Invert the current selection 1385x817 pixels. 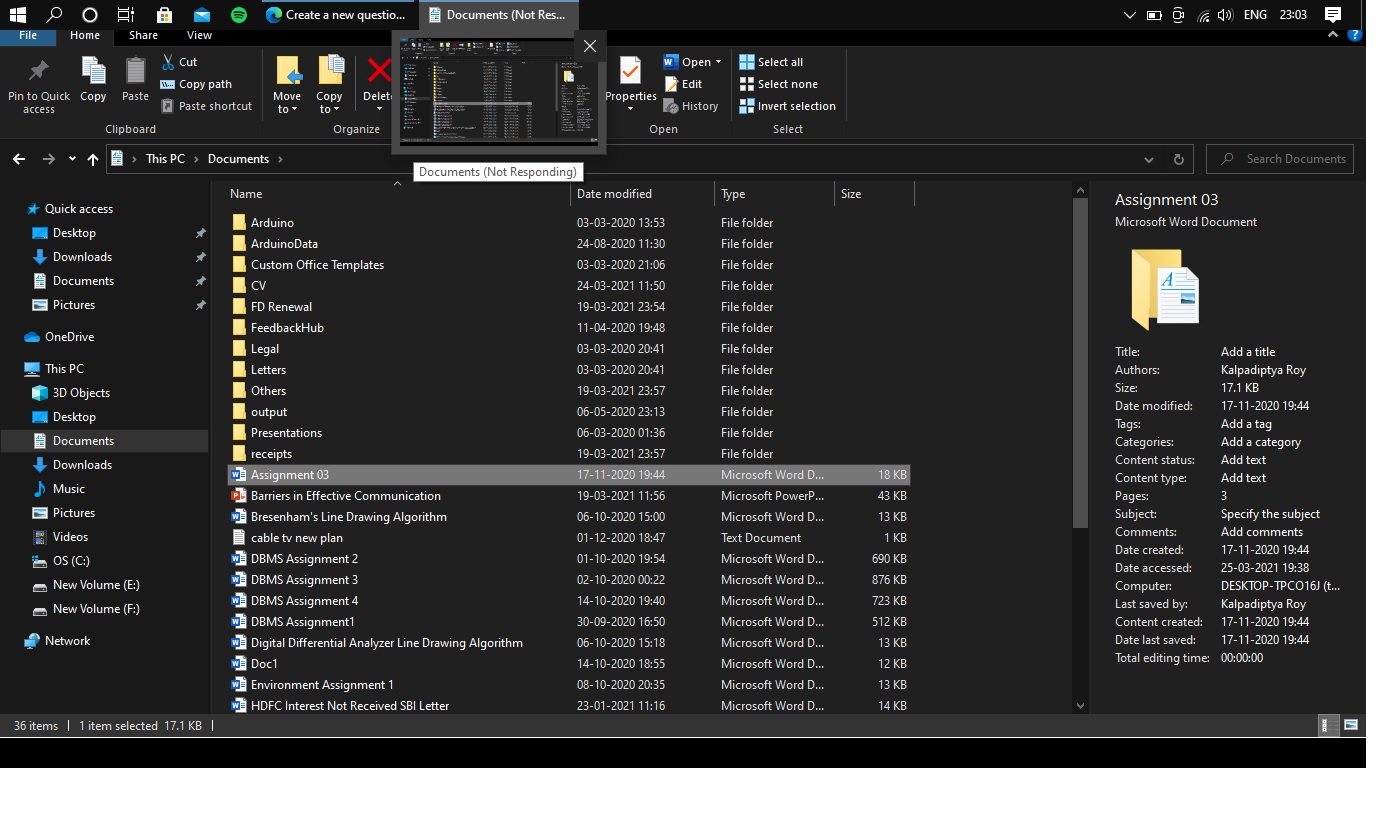pos(787,105)
